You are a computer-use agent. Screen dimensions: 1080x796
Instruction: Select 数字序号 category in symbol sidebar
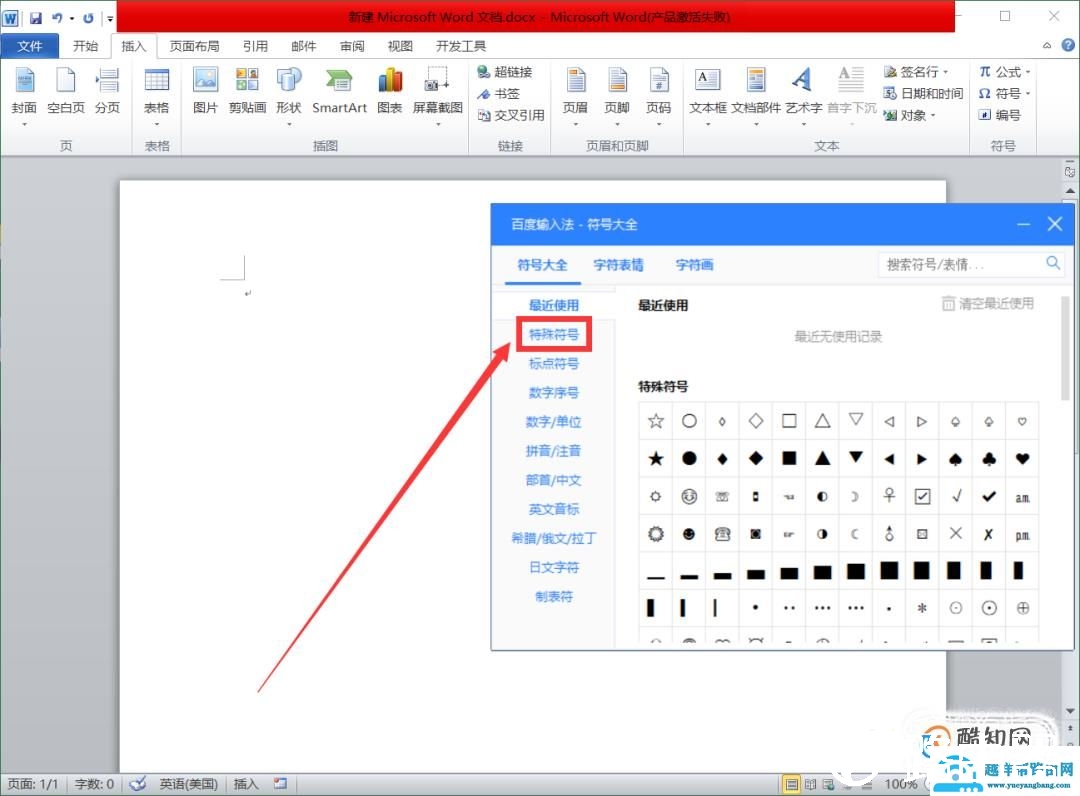[554, 392]
